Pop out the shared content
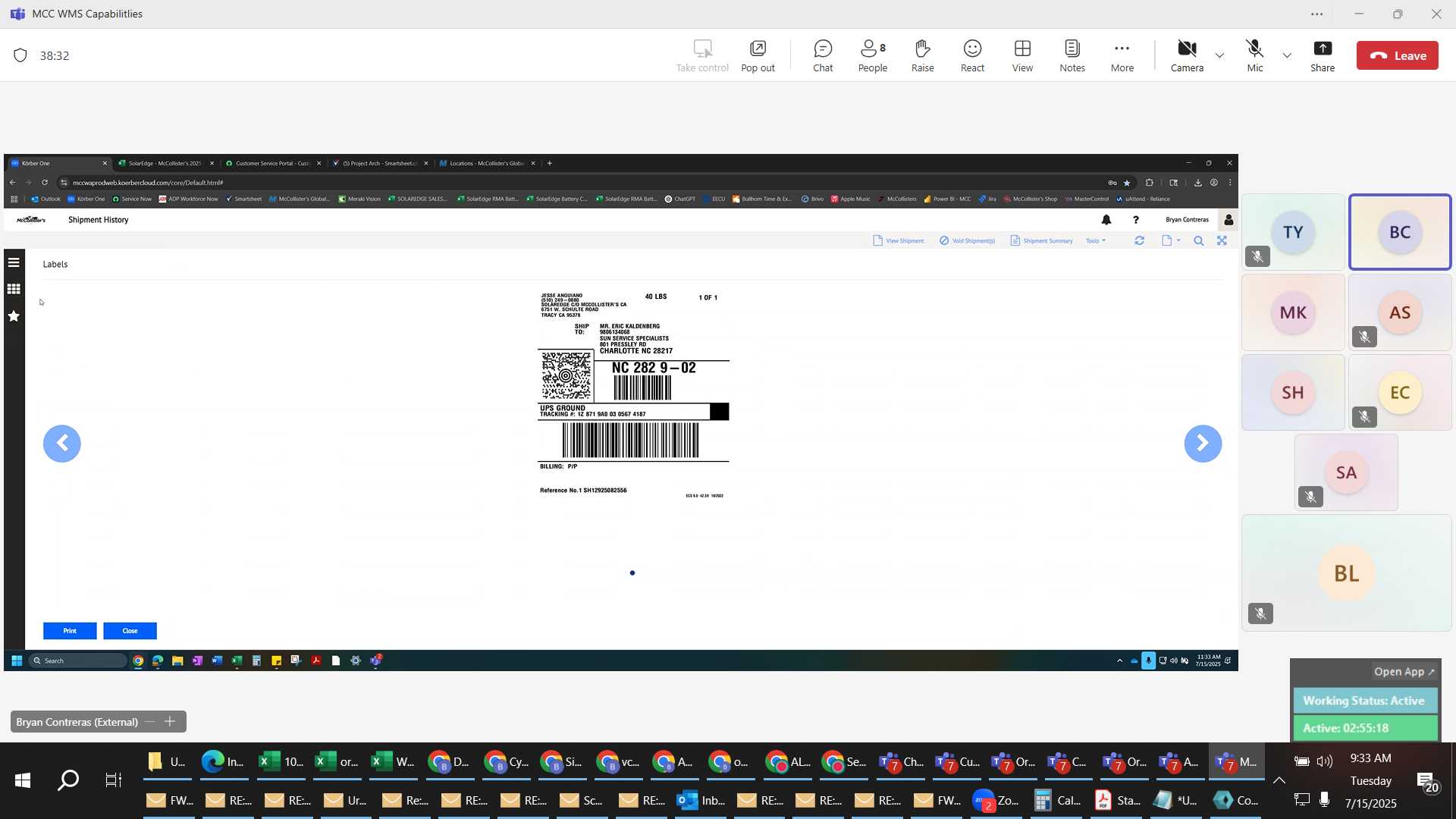 758,56
